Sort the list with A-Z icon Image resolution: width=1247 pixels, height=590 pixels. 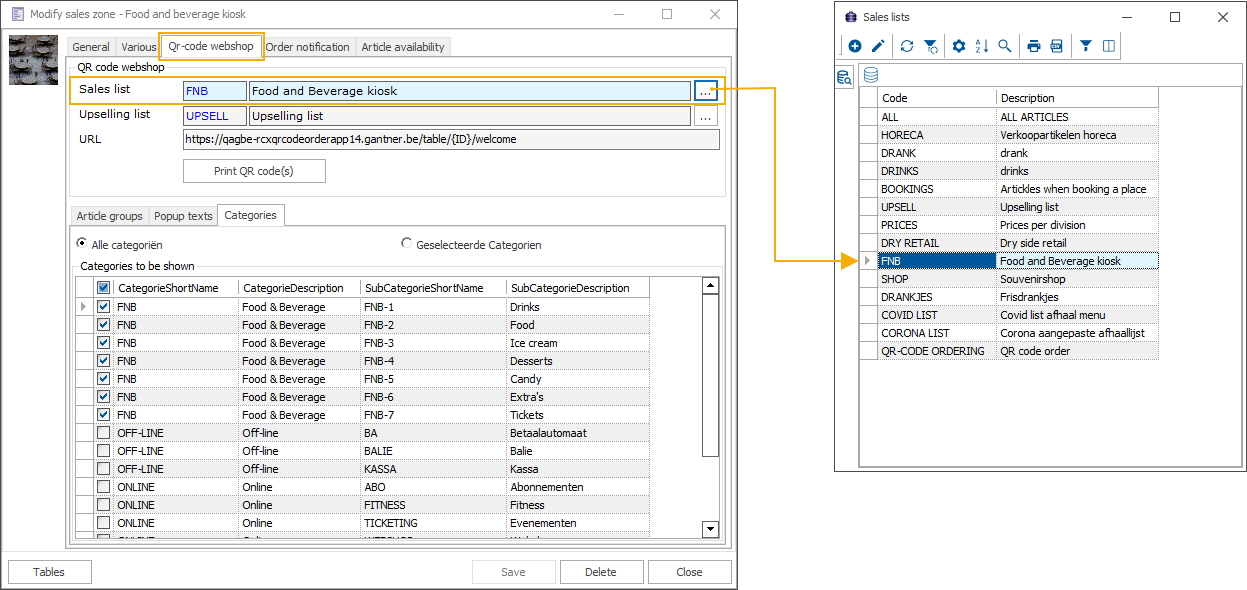click(x=982, y=46)
